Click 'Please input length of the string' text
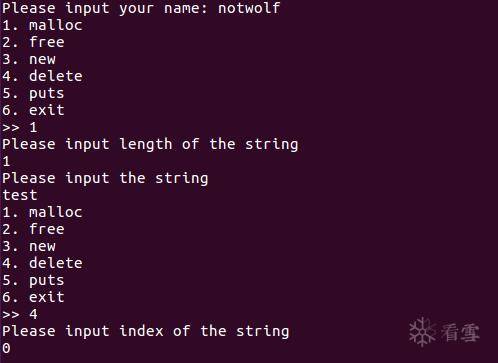 click(150, 145)
